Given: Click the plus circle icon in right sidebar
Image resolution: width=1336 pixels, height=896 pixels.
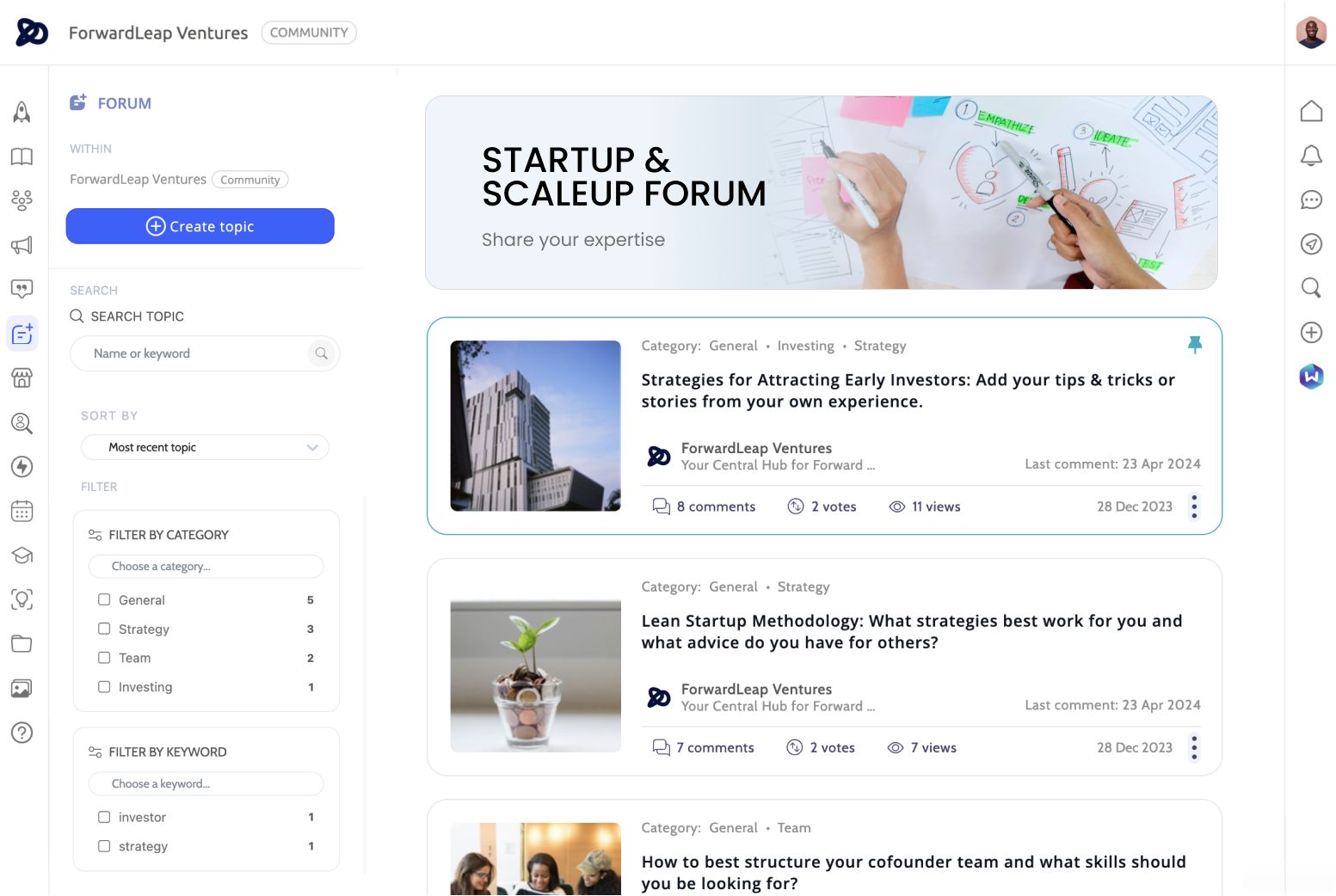Looking at the screenshot, I should 1311,333.
